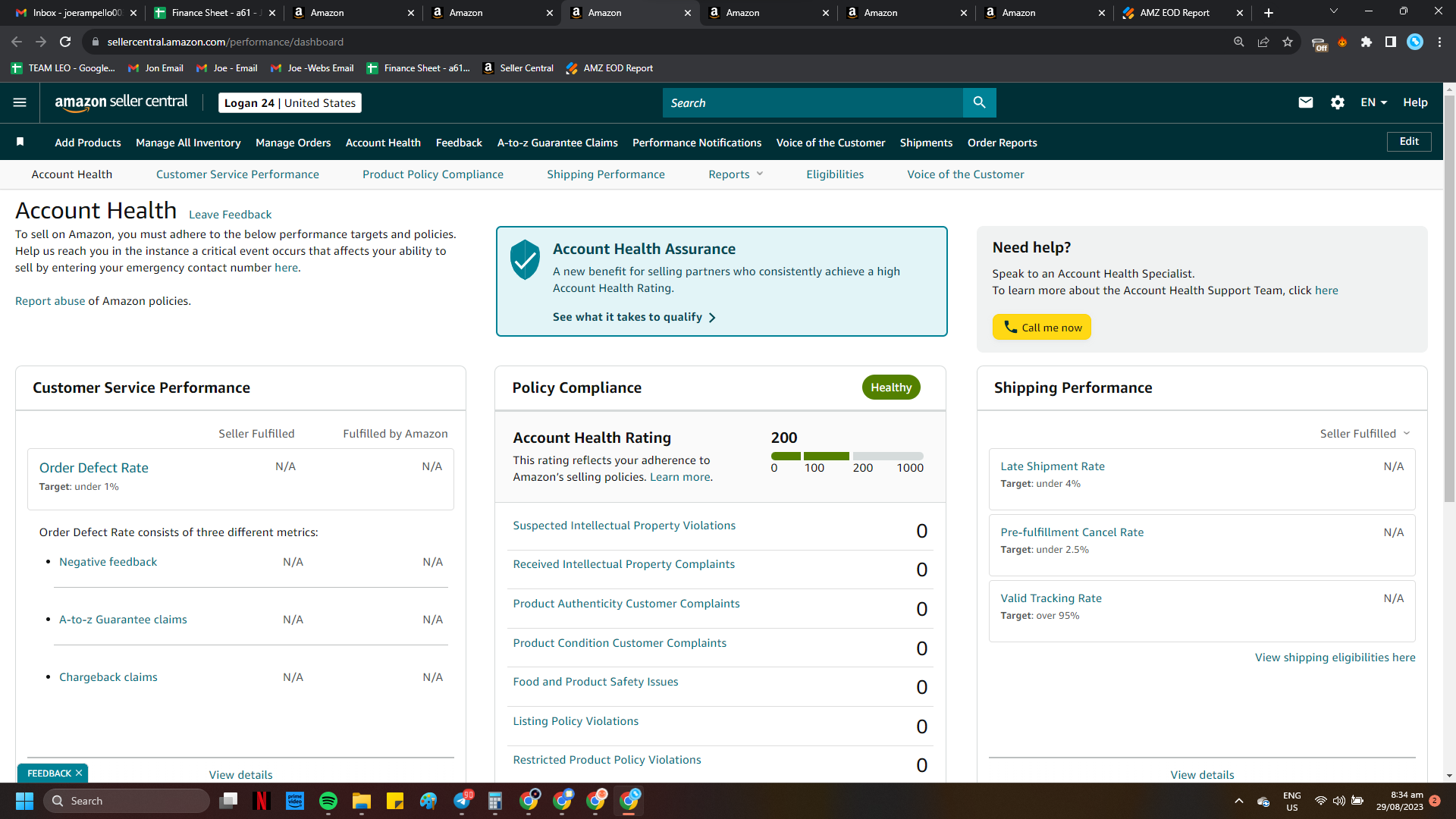Screen dimensions: 1456x819
Task: Open Manage All Inventory in the nav bar
Action: click(x=188, y=143)
